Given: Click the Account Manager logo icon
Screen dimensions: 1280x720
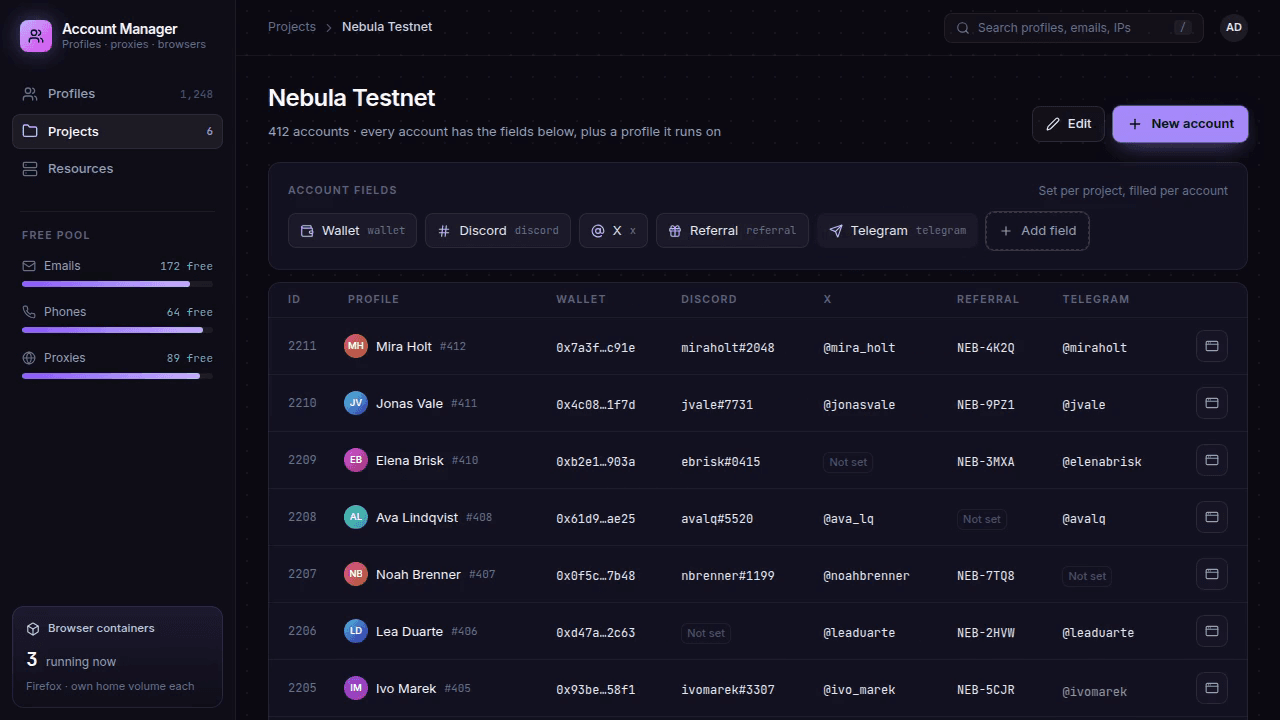Looking at the screenshot, I should (36, 36).
